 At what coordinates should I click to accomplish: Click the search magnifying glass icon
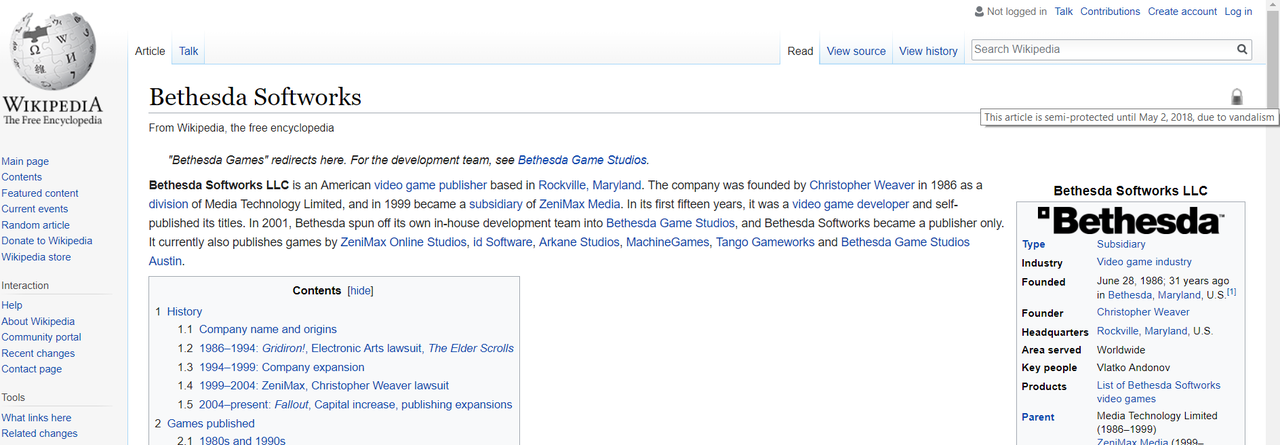tap(1242, 49)
